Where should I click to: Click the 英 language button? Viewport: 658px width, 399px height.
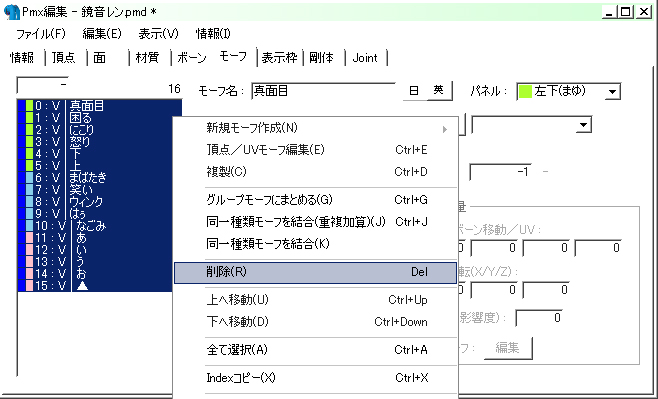tap(439, 90)
